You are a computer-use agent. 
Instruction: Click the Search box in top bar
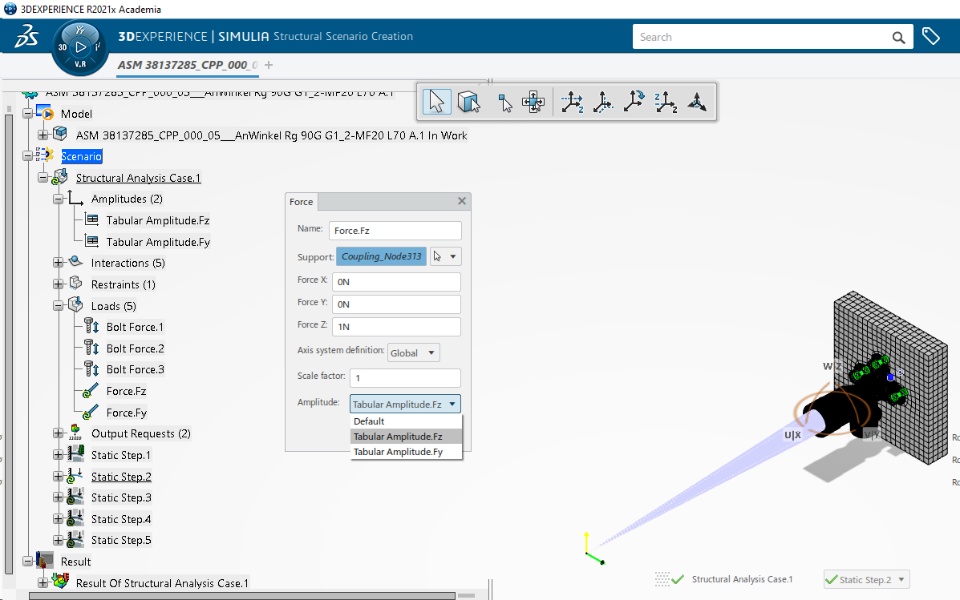coord(762,37)
